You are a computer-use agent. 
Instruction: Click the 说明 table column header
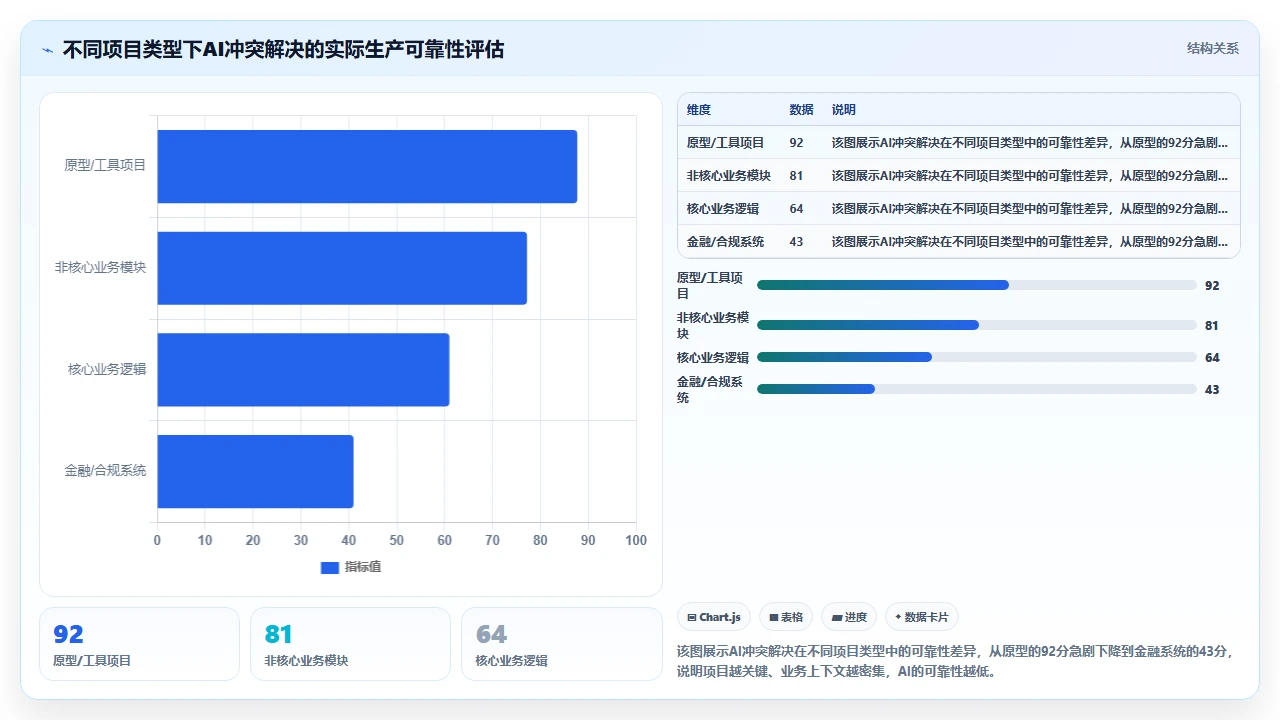point(843,110)
